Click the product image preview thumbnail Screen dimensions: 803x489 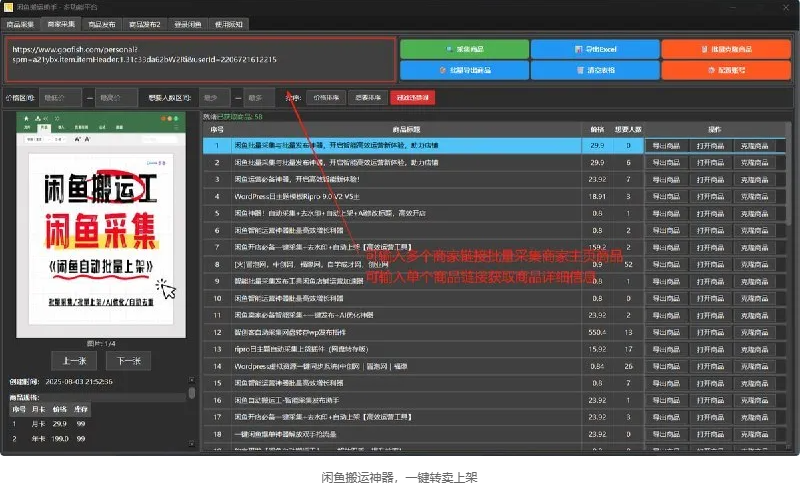point(101,225)
